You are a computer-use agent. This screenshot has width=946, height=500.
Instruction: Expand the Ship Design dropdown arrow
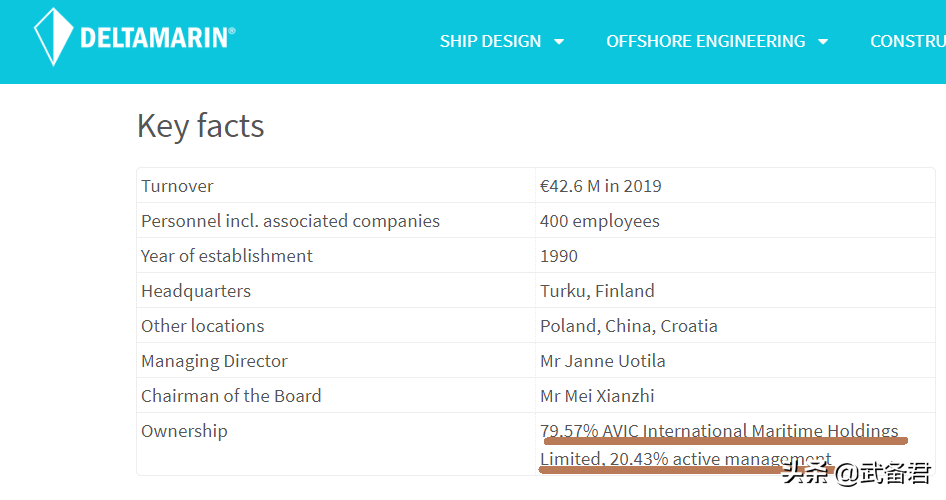tap(559, 42)
